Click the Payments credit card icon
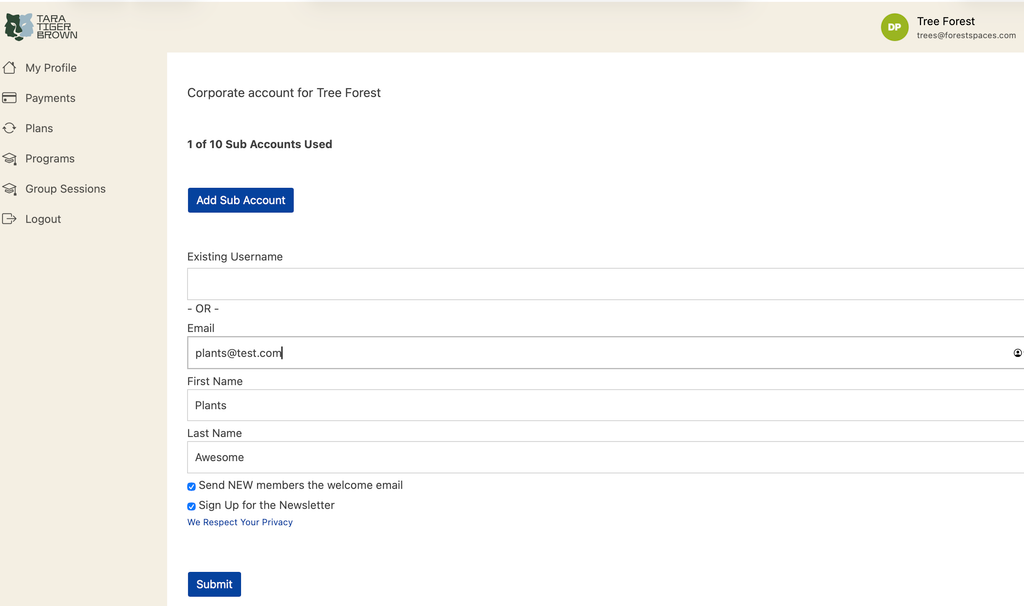Image resolution: width=1024 pixels, height=606 pixels. [x=9, y=98]
